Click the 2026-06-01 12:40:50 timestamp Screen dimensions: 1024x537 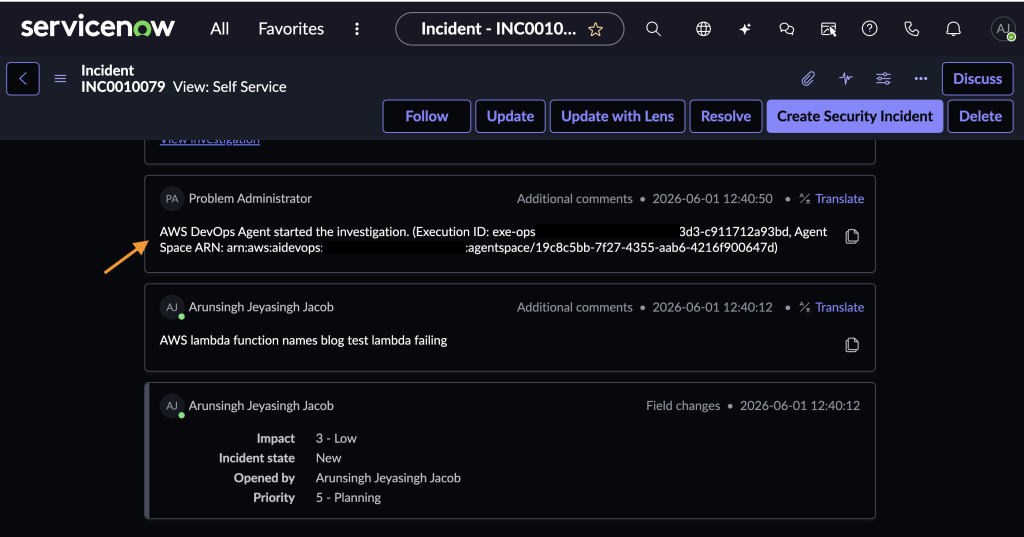point(712,199)
